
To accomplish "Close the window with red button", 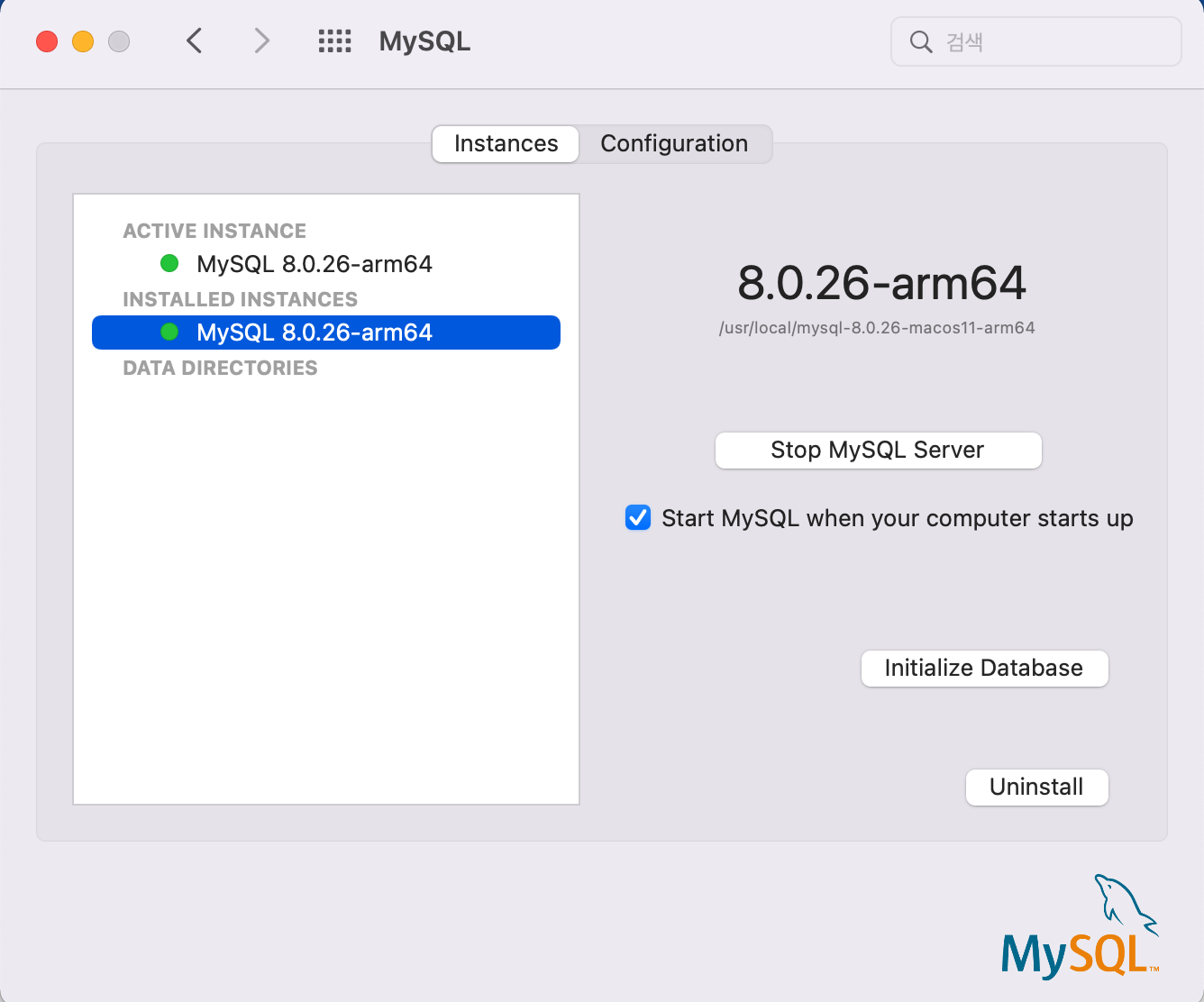I will (47, 41).
